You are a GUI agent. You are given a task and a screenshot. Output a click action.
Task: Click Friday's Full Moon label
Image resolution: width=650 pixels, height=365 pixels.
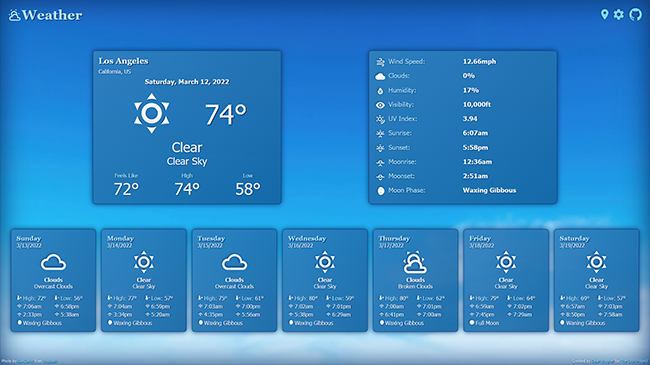pyautogui.click(x=488, y=323)
